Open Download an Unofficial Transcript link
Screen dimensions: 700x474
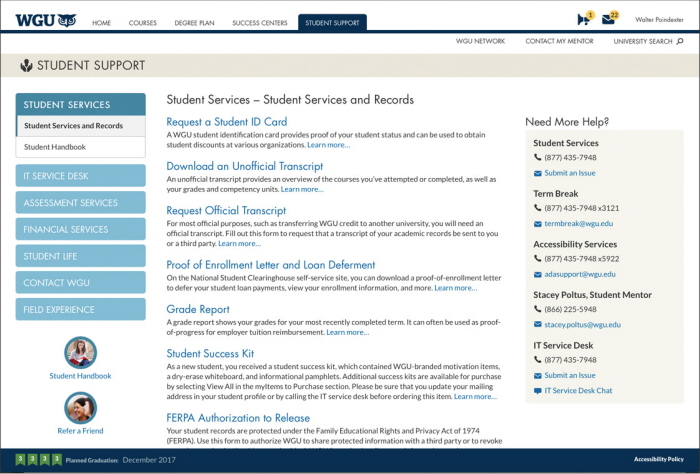pos(244,166)
